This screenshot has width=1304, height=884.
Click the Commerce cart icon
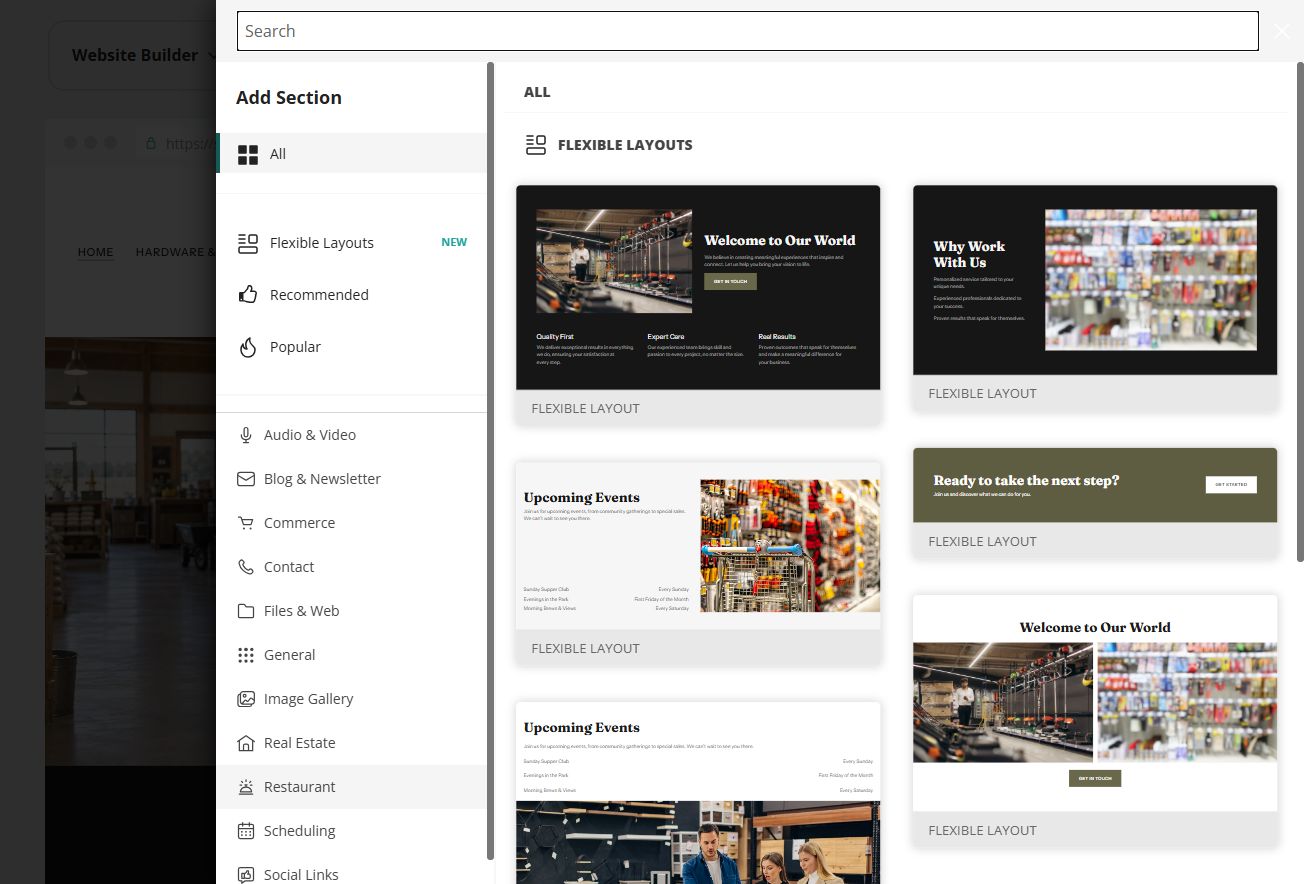tap(246, 523)
